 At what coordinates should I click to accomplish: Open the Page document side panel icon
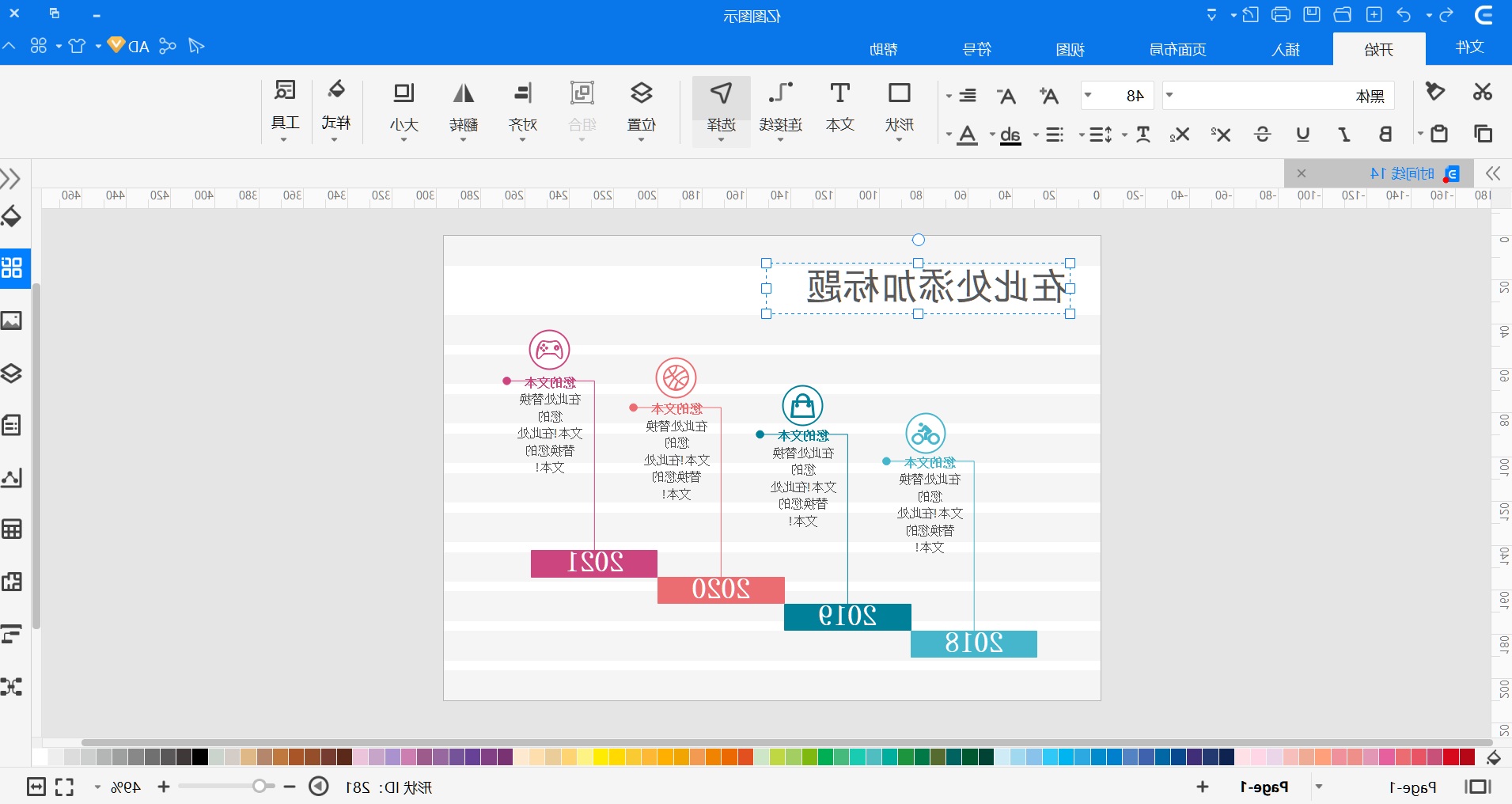[12, 425]
